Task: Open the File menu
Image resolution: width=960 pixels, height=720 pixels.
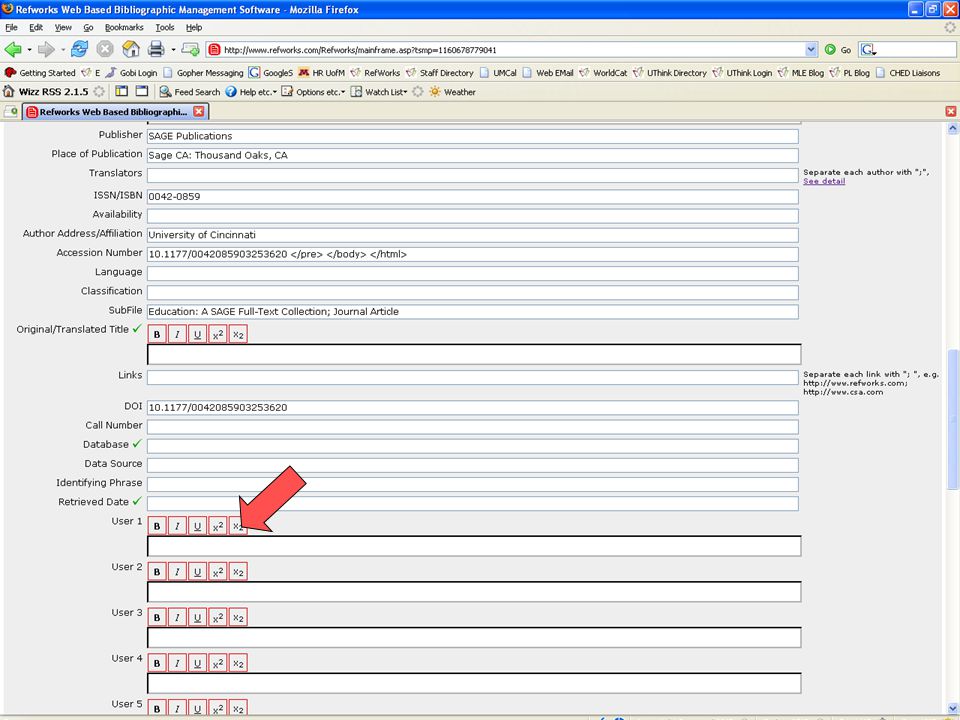Action: (x=11, y=28)
